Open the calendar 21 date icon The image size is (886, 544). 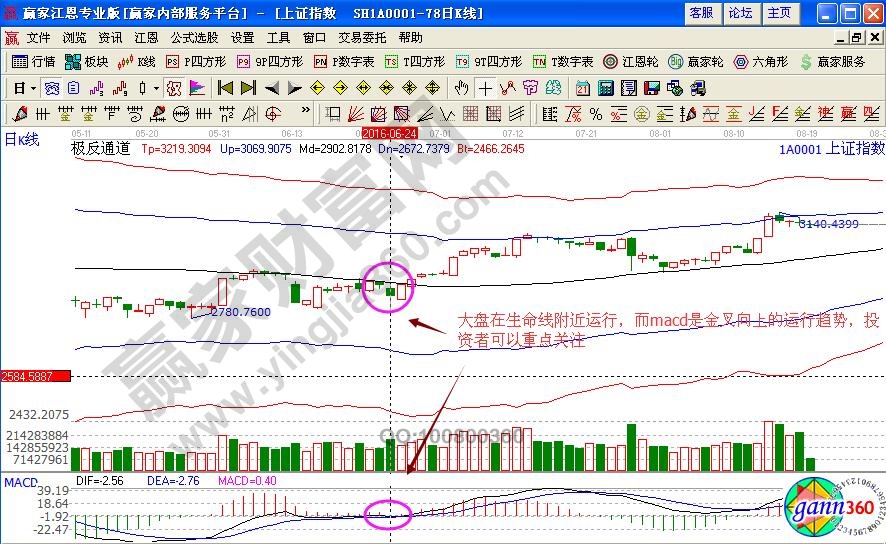[x=583, y=88]
